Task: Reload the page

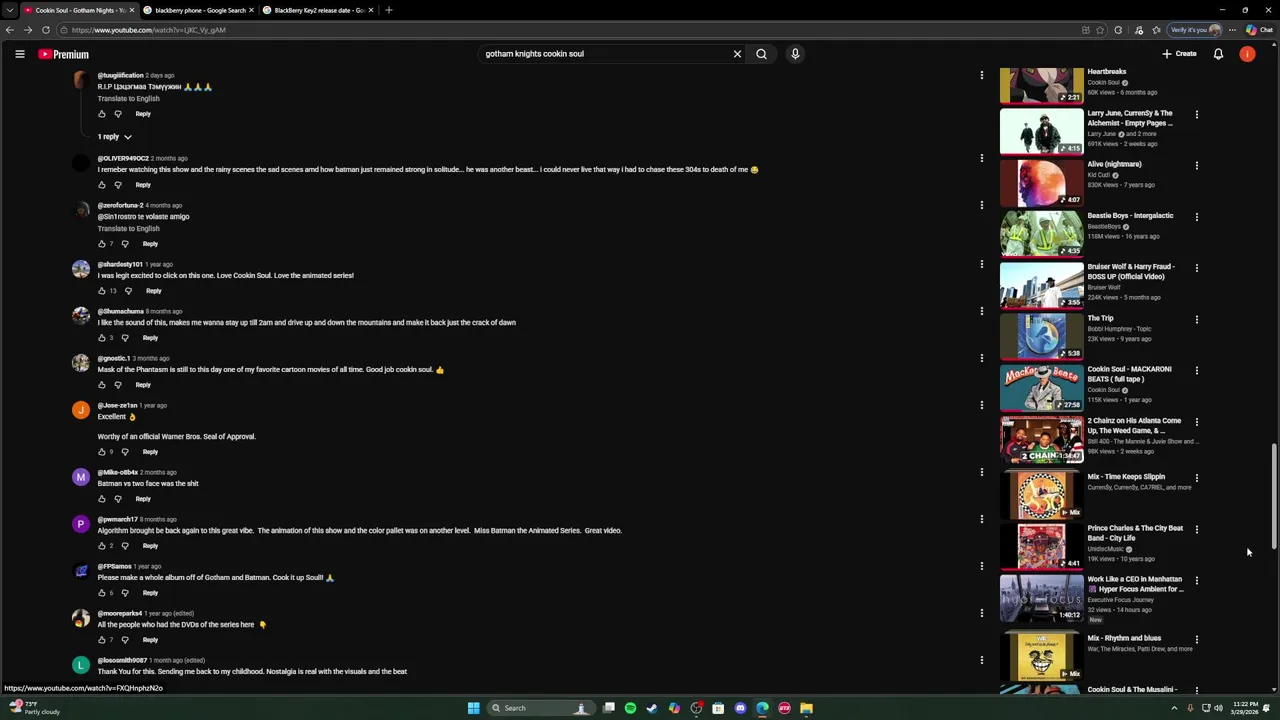Action: tap(45, 30)
